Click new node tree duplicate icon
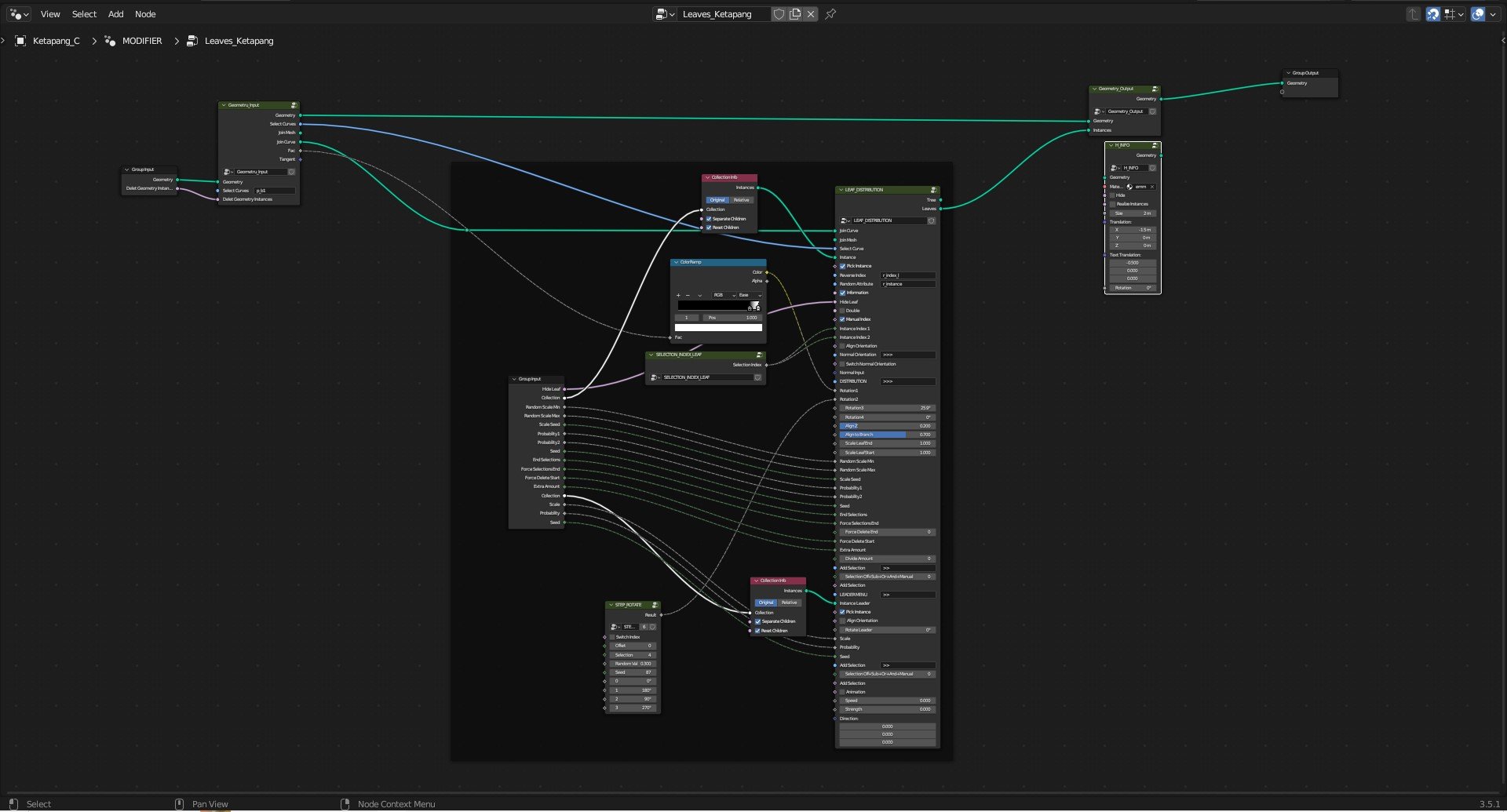 click(795, 14)
